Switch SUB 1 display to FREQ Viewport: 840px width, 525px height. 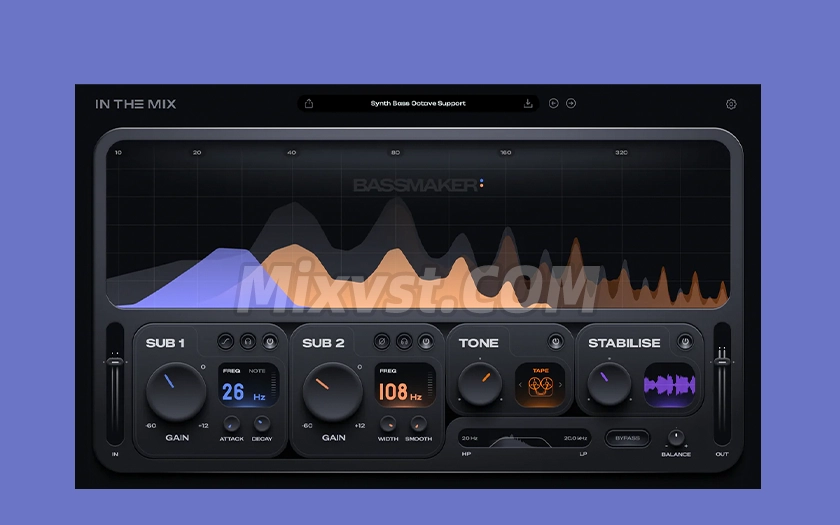click(x=231, y=371)
